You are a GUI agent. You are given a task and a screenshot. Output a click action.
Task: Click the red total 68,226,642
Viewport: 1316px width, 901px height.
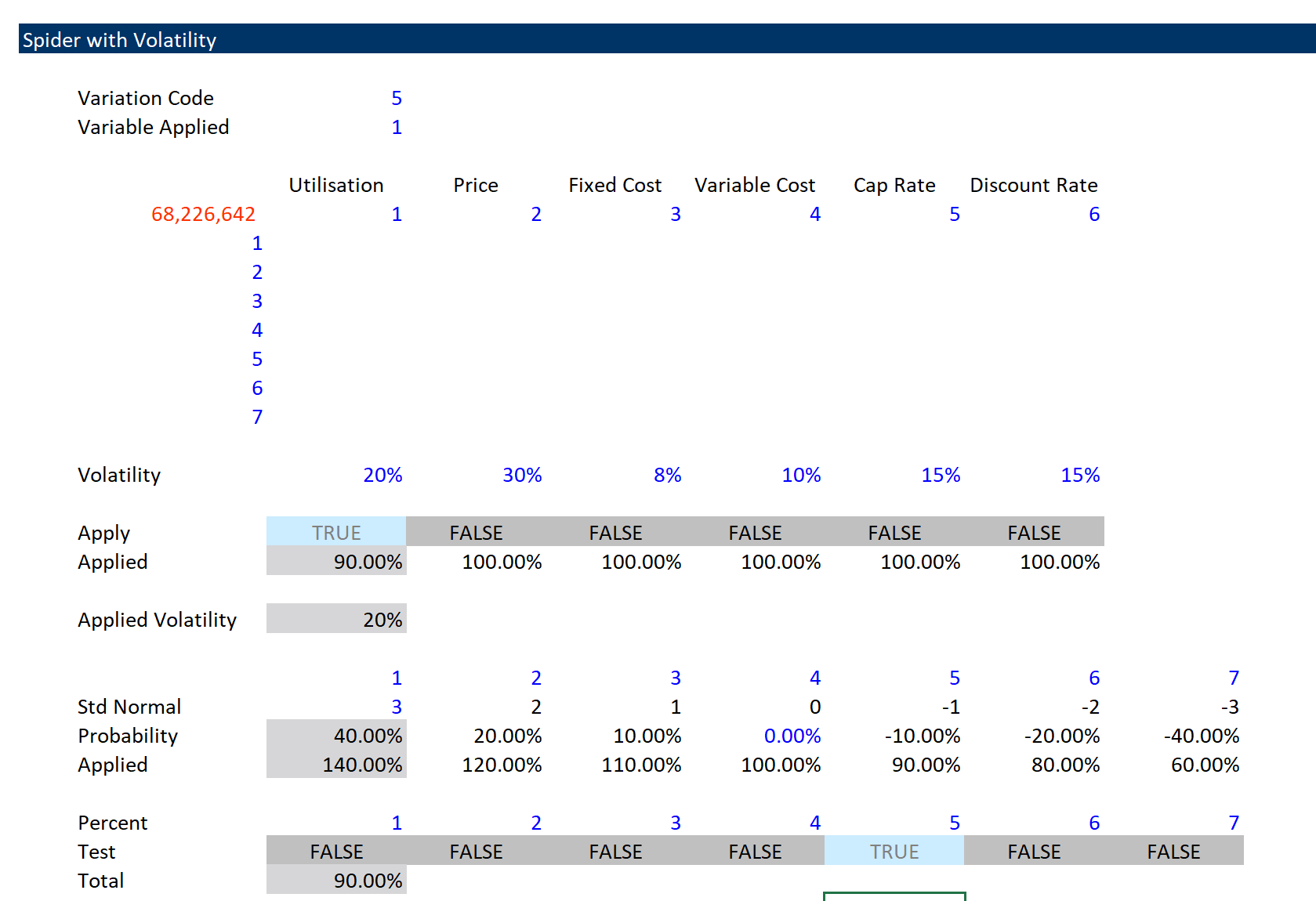click(x=203, y=213)
